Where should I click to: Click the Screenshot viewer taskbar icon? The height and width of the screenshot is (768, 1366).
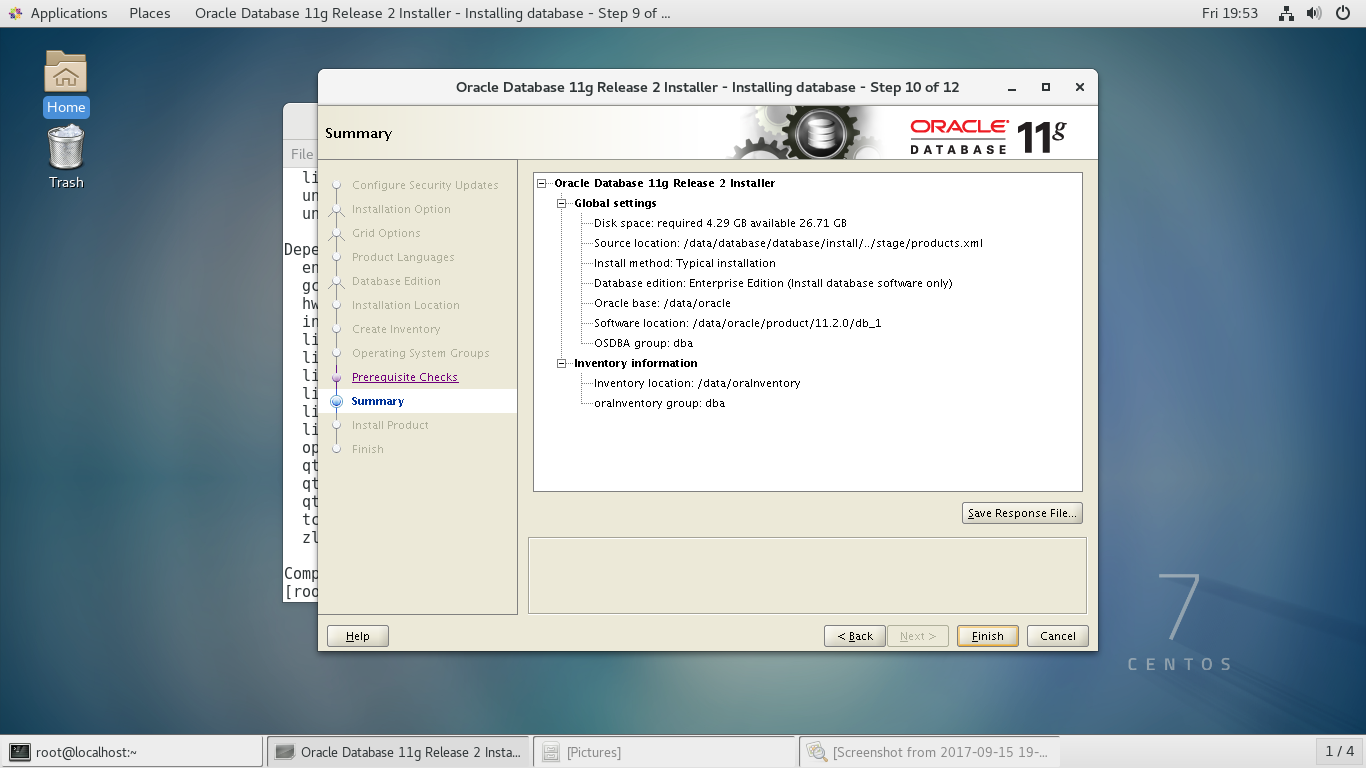coord(818,752)
